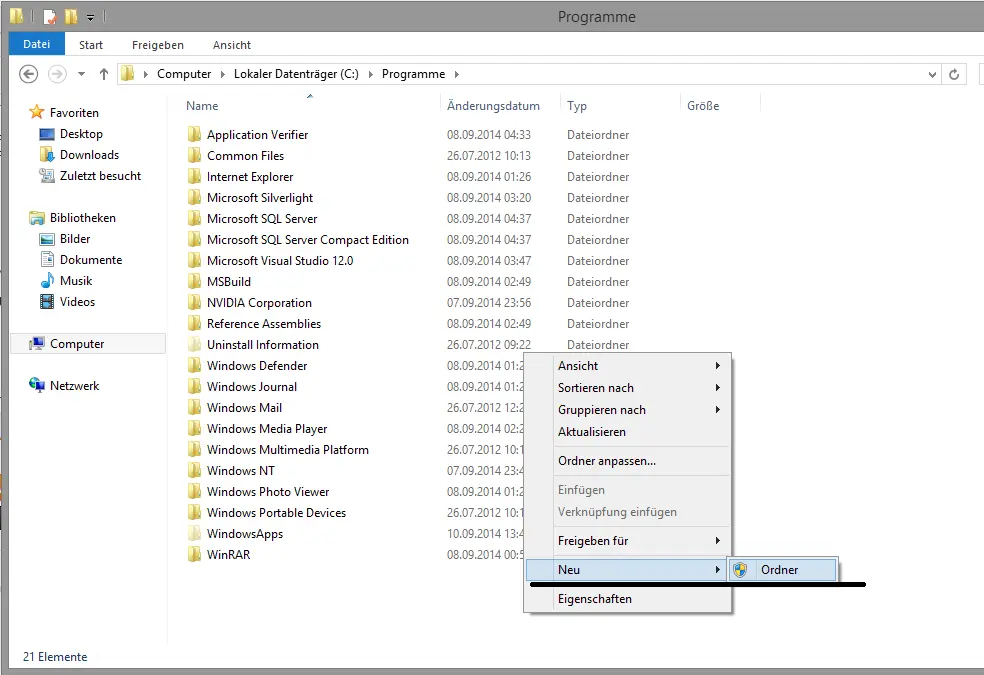The image size is (984, 675).
Task: Select Computer in the navigation pane
Action: click(x=77, y=344)
